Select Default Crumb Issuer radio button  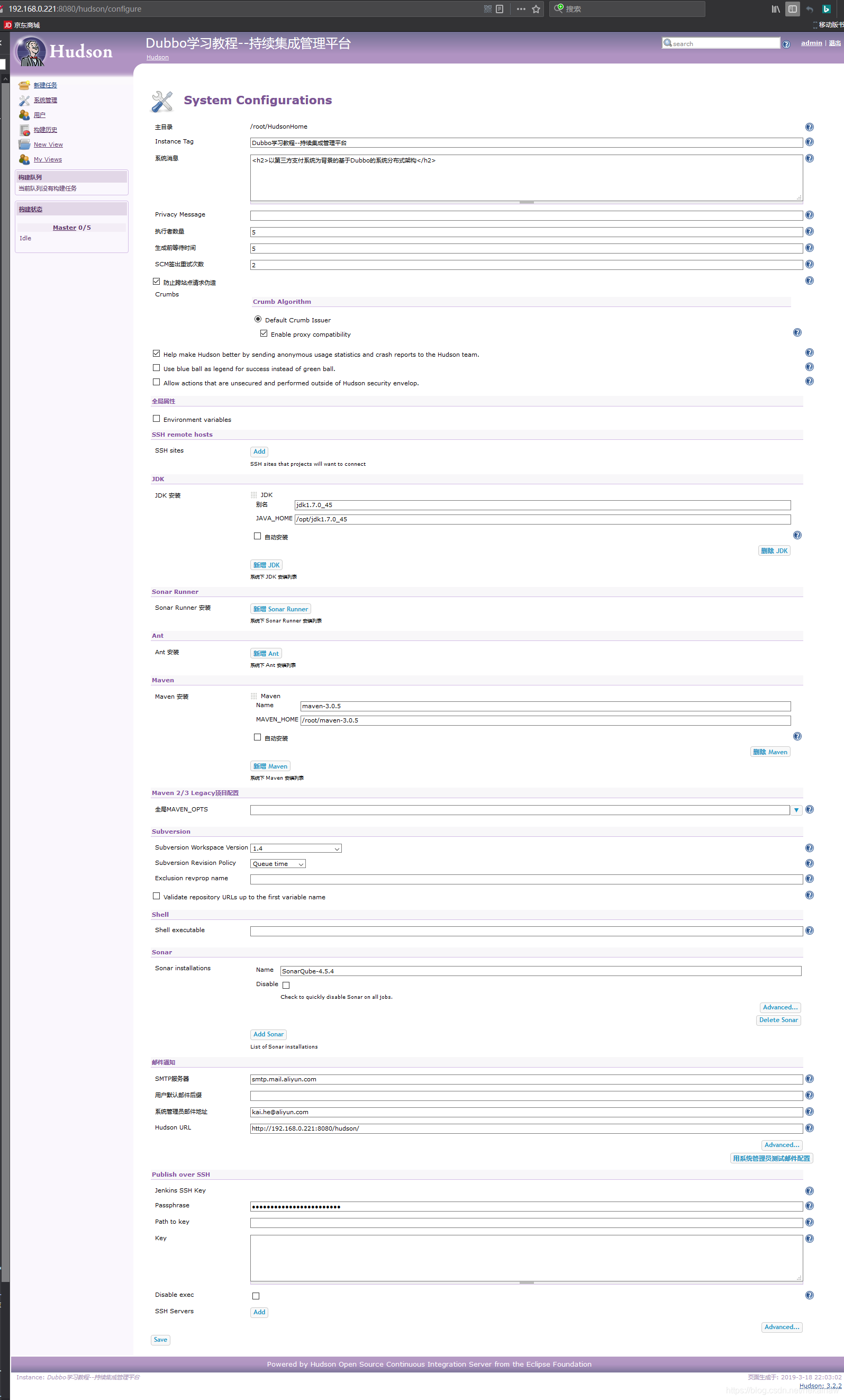pyautogui.click(x=258, y=319)
